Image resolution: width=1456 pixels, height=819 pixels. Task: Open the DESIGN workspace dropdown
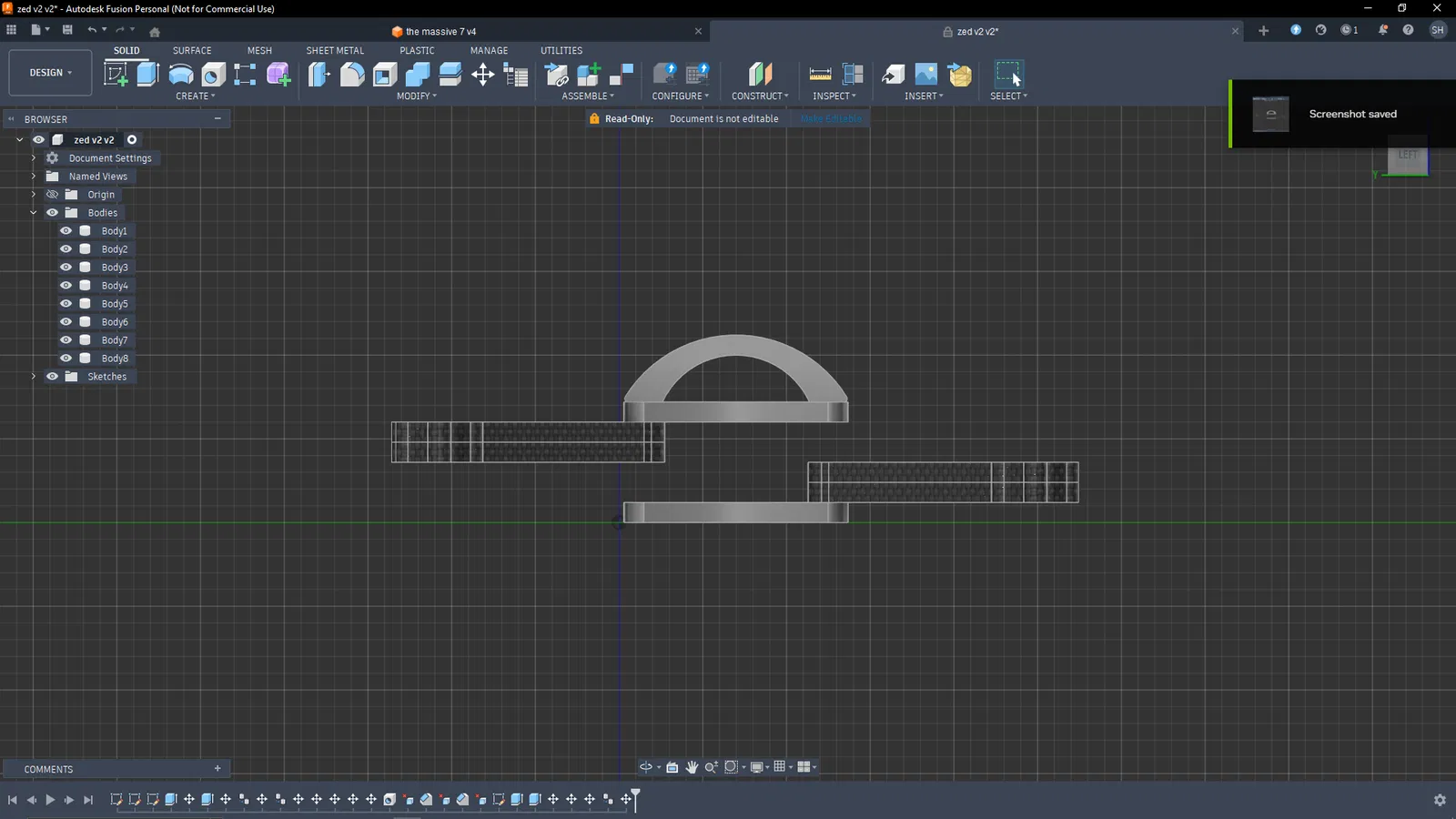pos(50,73)
